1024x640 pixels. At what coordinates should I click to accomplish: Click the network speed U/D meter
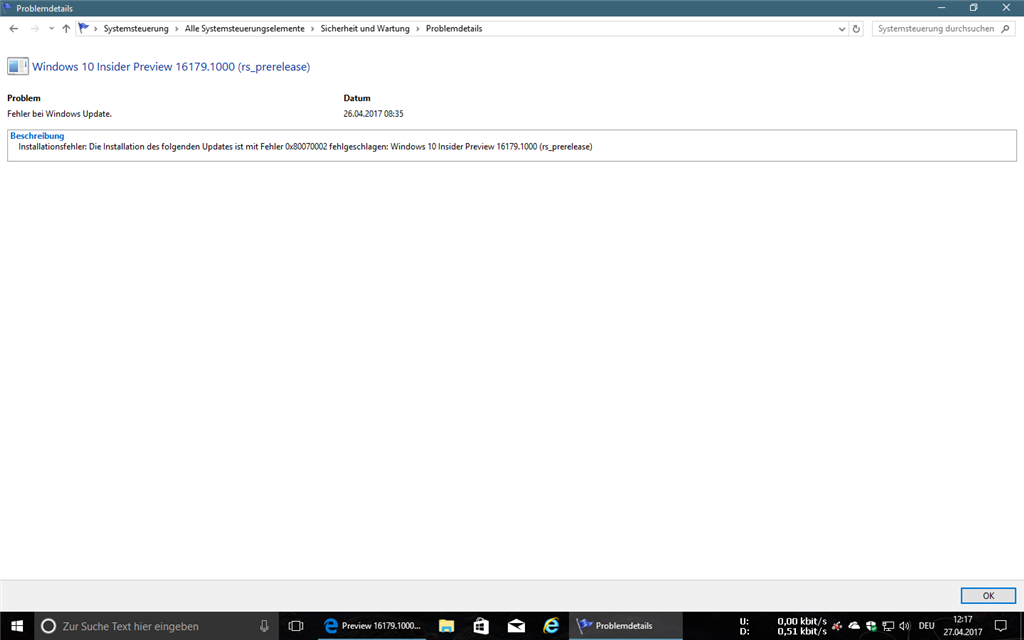783,626
